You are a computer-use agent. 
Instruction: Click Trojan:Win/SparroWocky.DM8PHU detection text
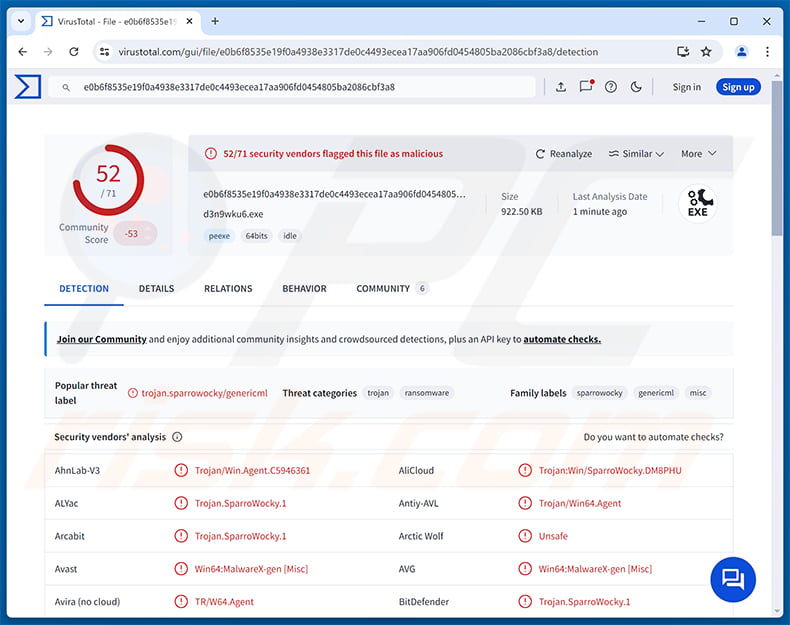coord(610,470)
